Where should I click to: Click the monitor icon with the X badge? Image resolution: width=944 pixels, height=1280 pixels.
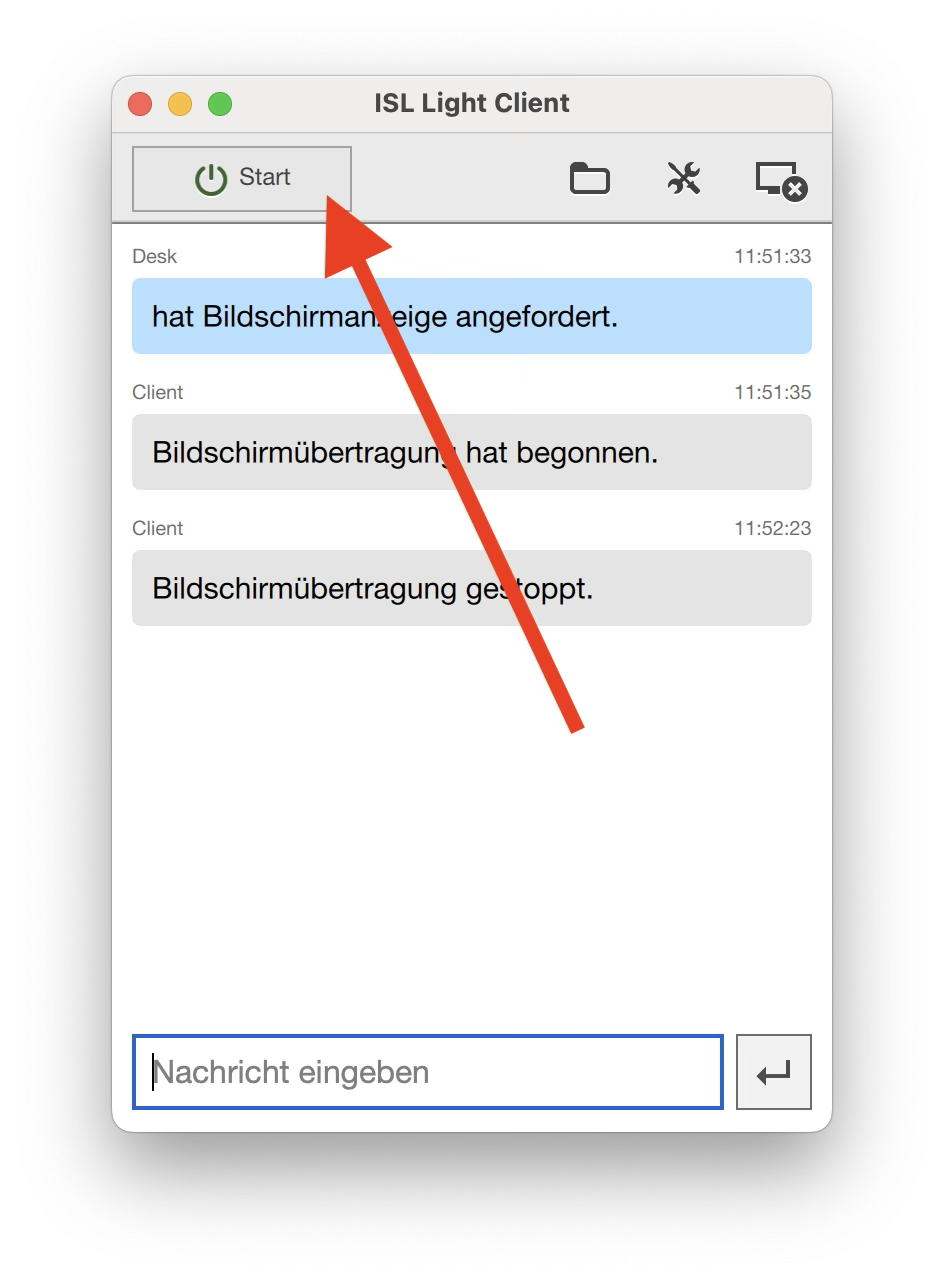coord(781,181)
